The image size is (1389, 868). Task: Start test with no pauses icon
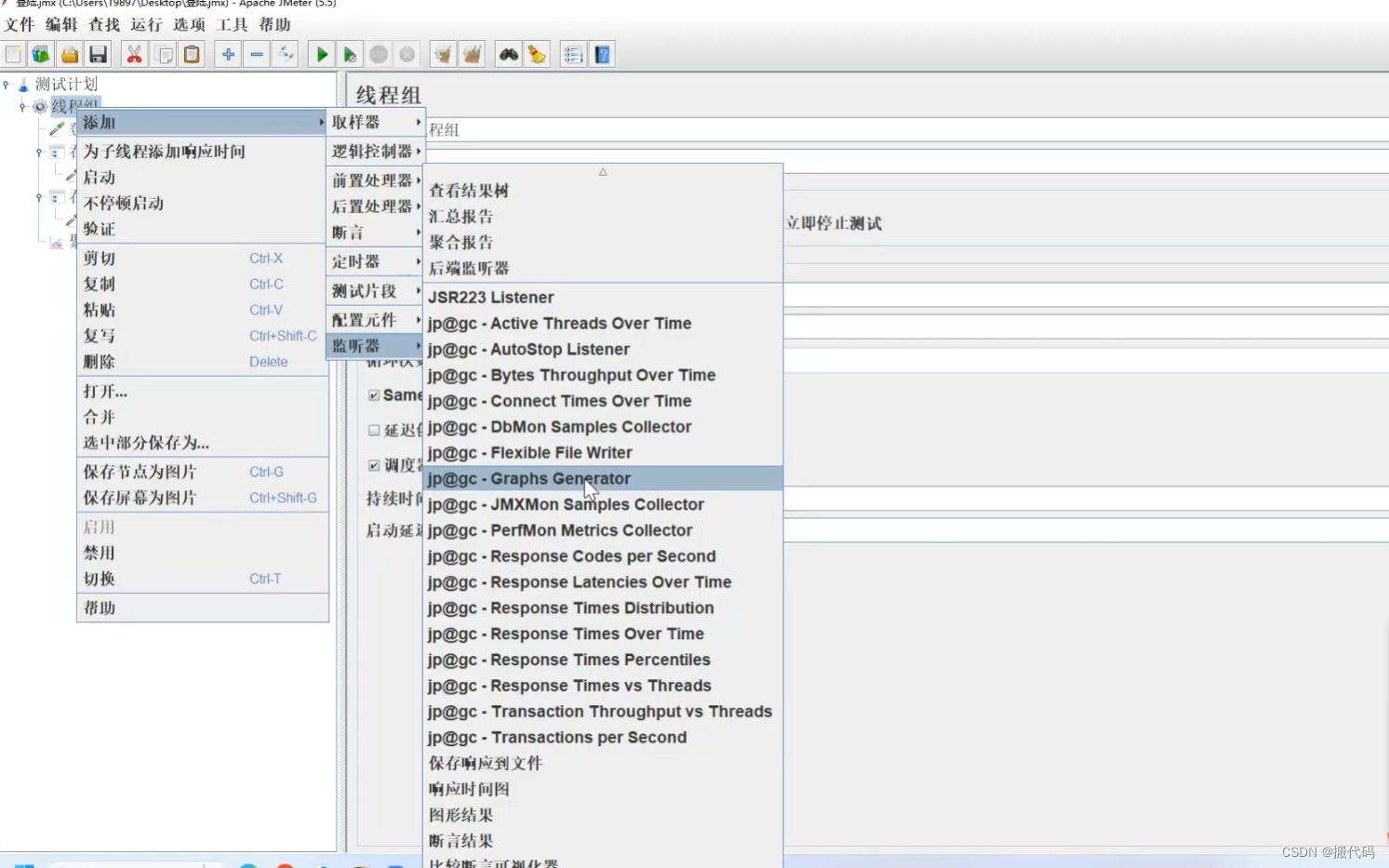click(350, 55)
